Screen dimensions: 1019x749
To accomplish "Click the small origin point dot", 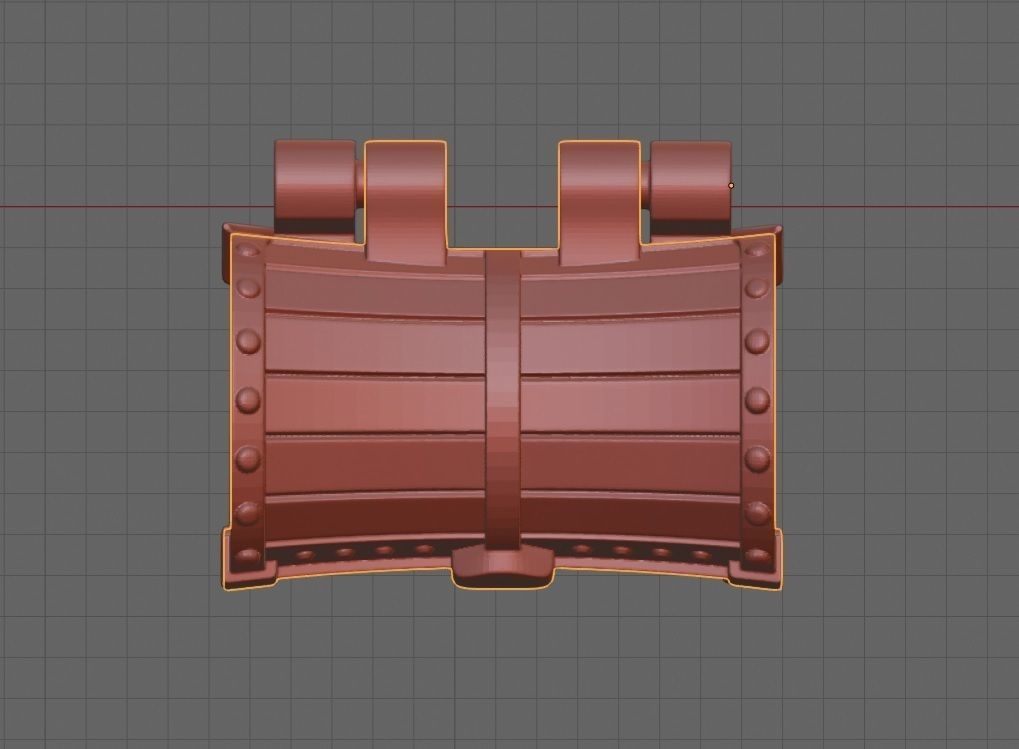I will tap(731, 186).
